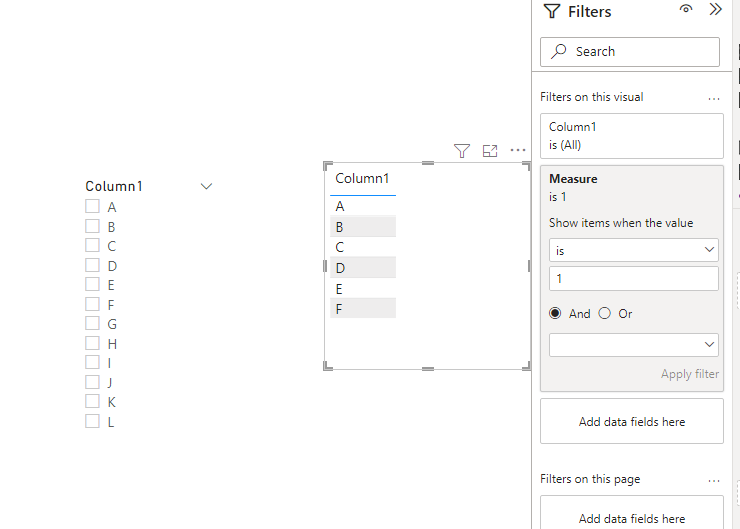Check the D checkbox in the slicer
This screenshot has height=529, width=740.
pos(92,265)
